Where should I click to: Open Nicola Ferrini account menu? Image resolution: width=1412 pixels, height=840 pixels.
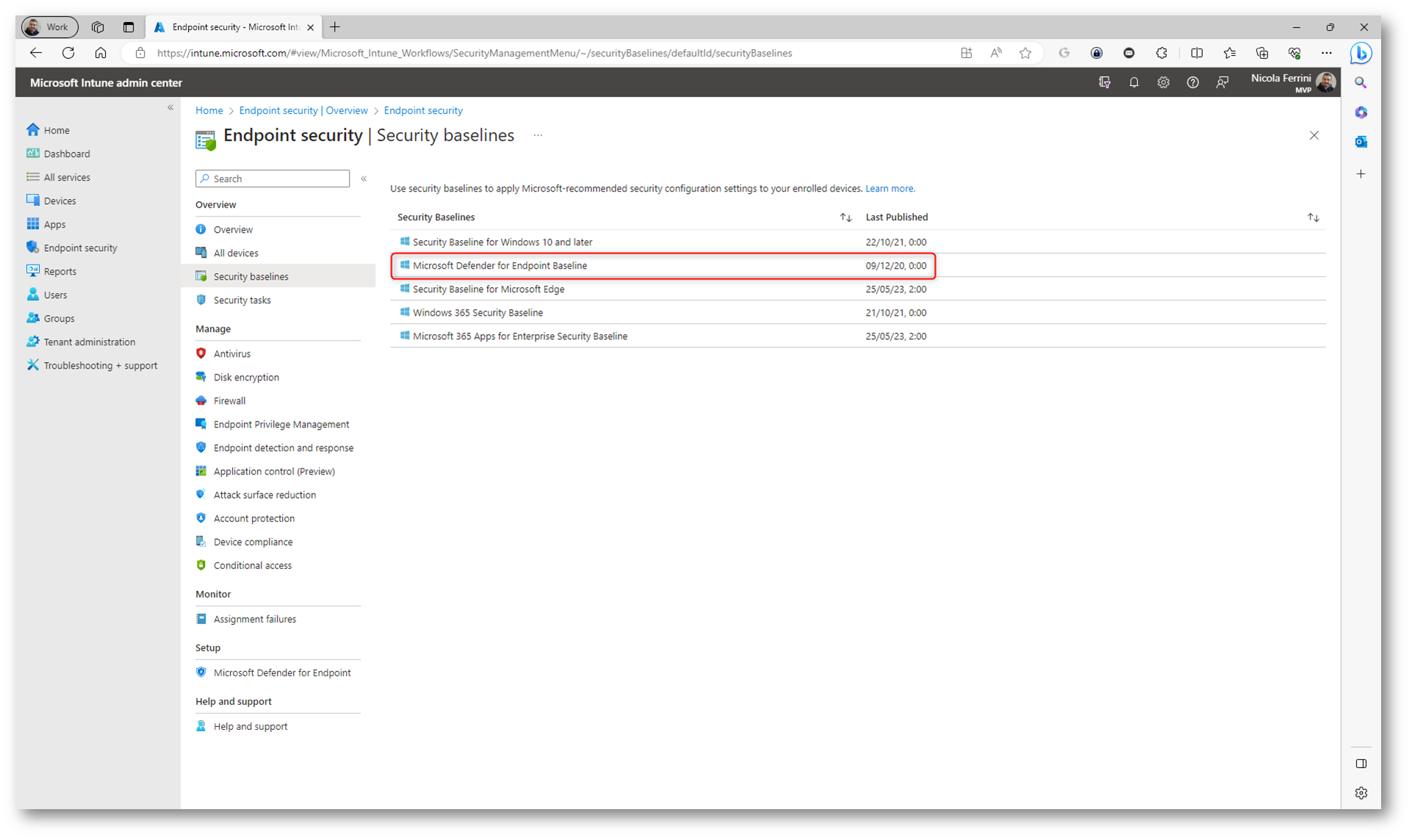click(1293, 82)
